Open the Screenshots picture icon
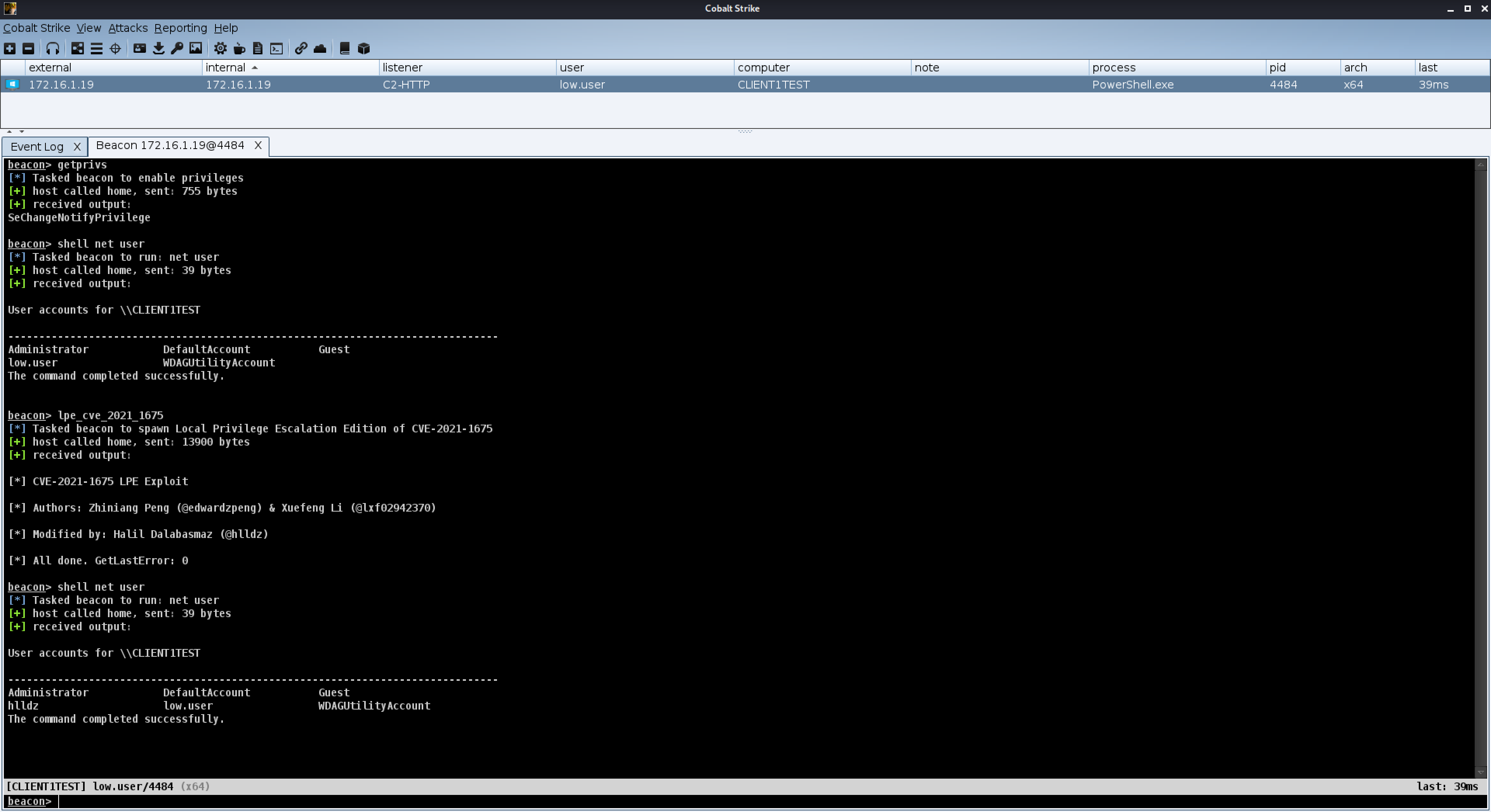 click(x=196, y=49)
